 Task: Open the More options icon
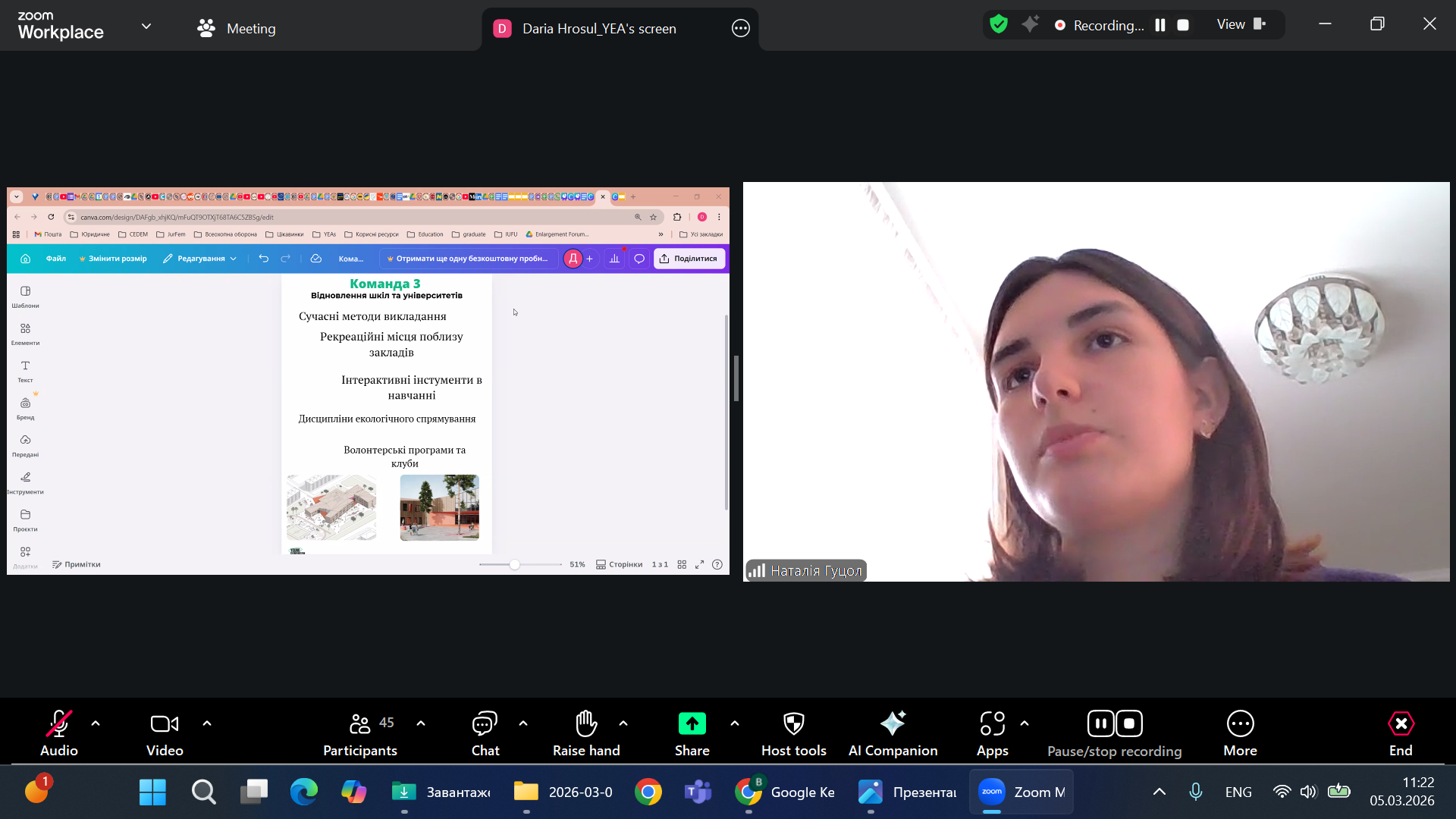(1240, 724)
